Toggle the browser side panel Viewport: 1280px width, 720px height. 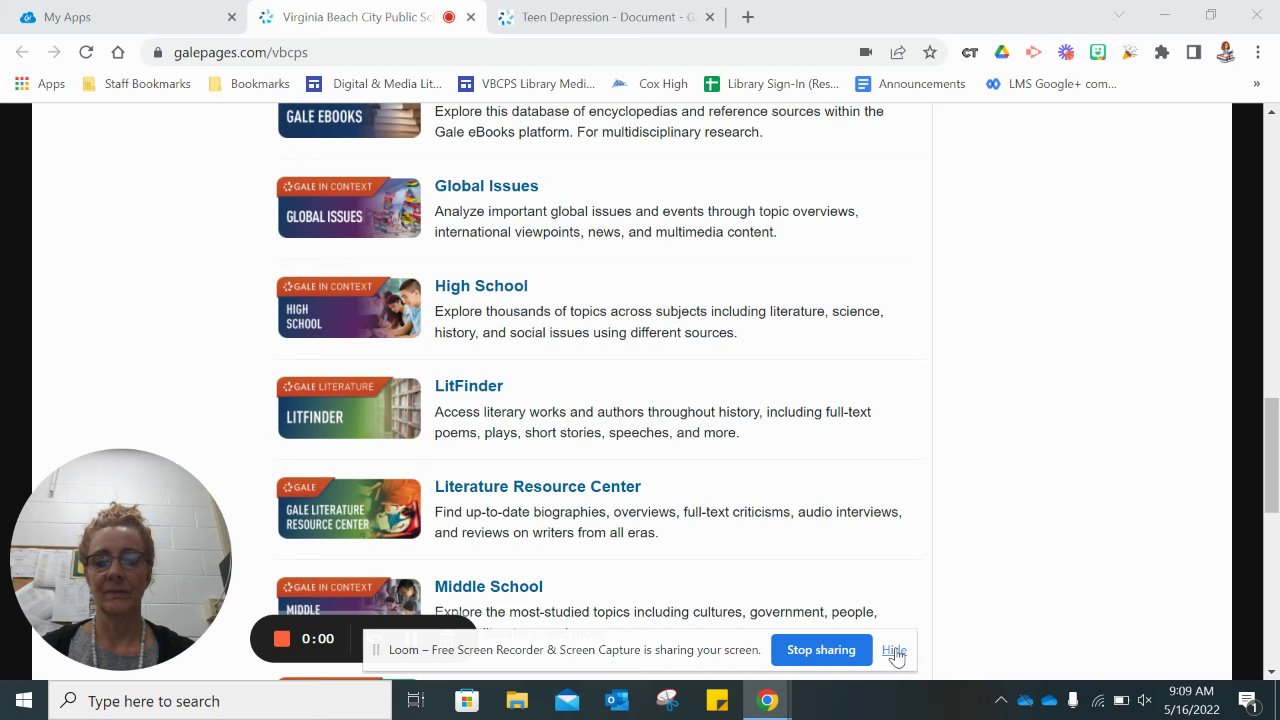coord(1194,52)
